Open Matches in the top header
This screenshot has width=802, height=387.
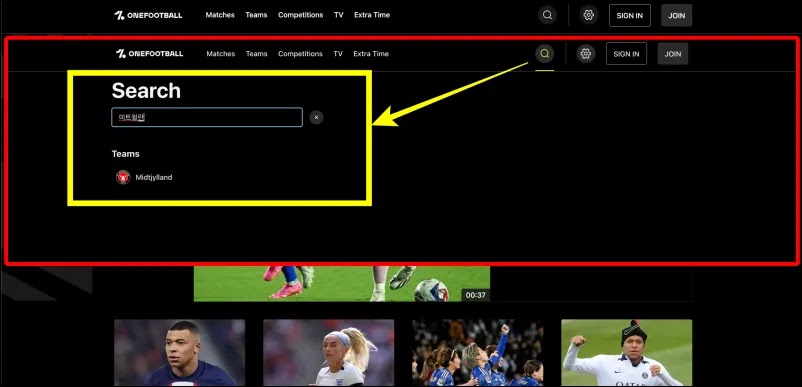pyautogui.click(x=220, y=15)
